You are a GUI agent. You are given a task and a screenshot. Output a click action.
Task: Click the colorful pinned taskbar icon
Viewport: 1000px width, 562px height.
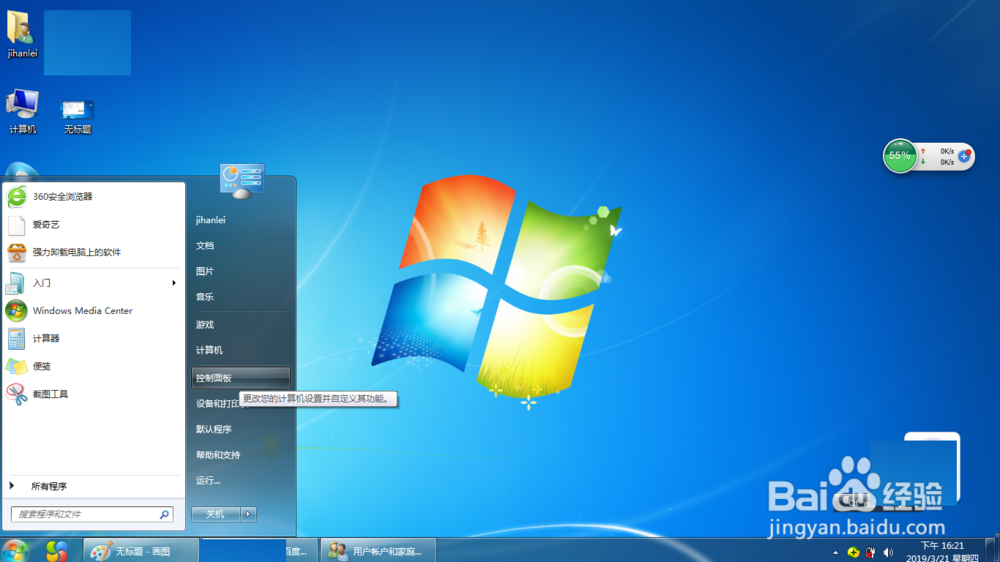coord(57,551)
